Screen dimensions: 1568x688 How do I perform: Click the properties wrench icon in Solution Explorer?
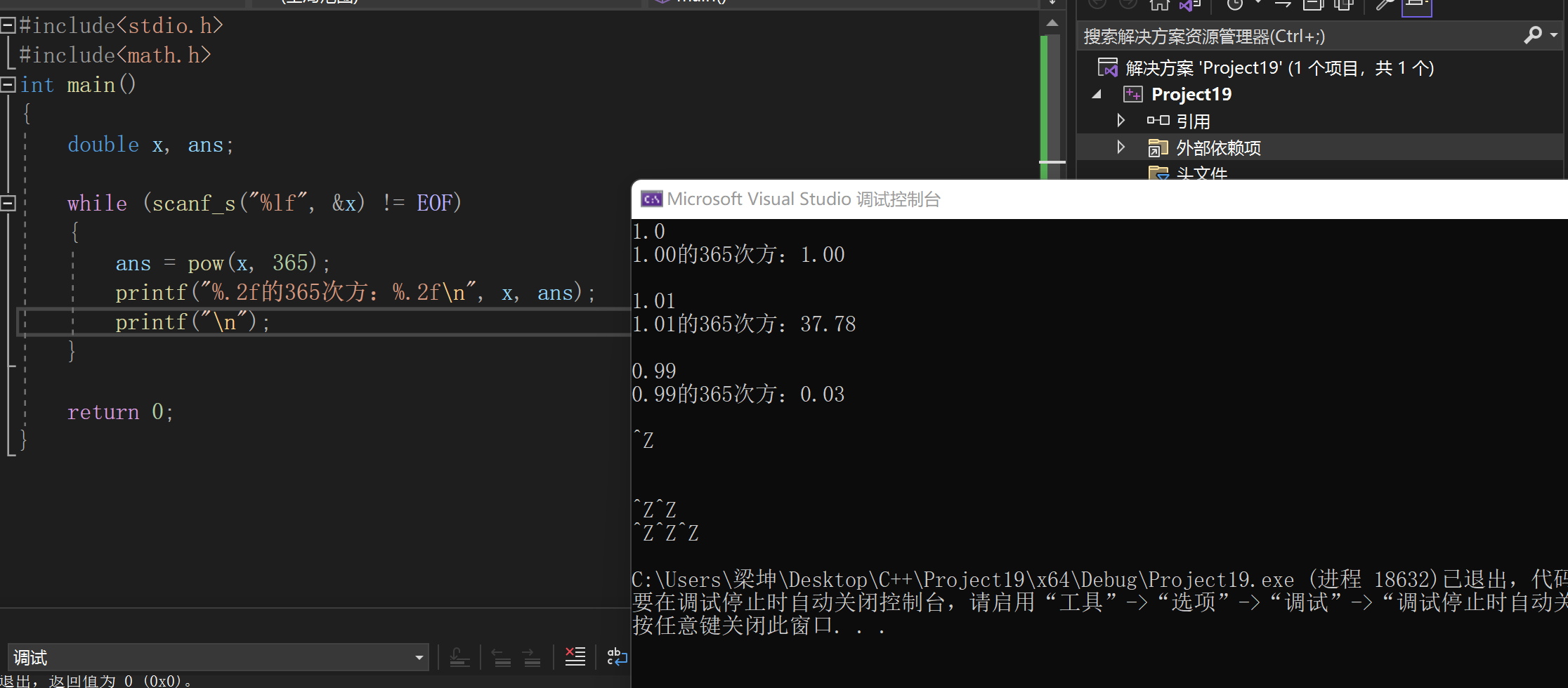click(x=1385, y=6)
